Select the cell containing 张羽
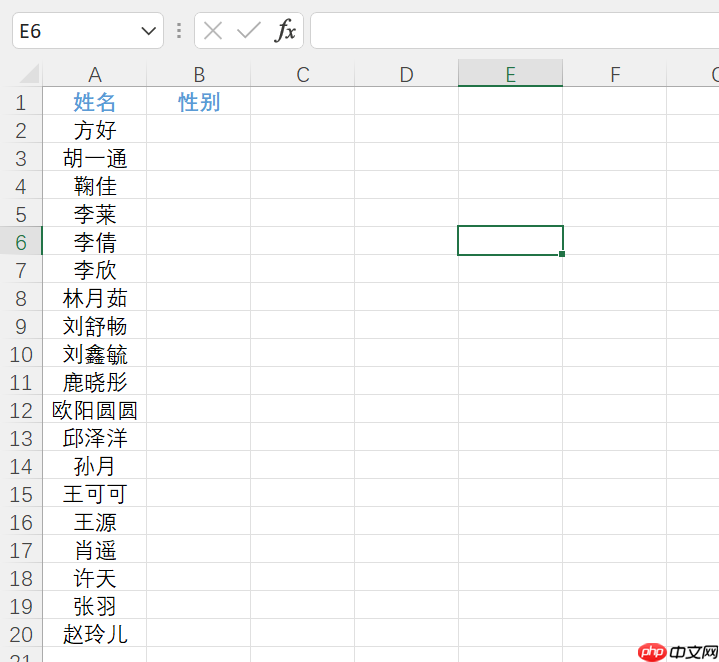Image resolution: width=719 pixels, height=662 pixels. pos(94,606)
